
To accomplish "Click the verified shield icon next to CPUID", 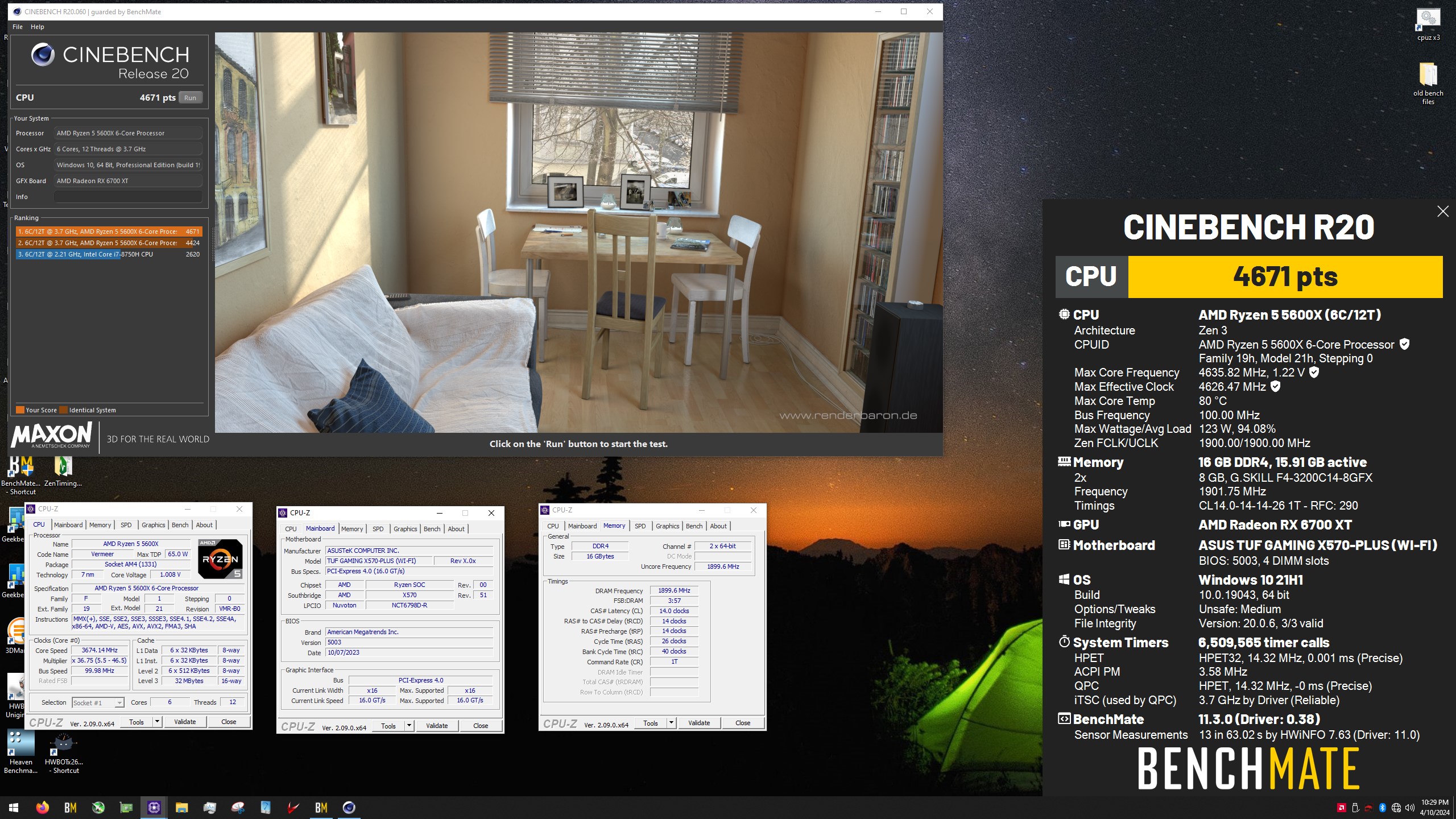I will (1404, 344).
